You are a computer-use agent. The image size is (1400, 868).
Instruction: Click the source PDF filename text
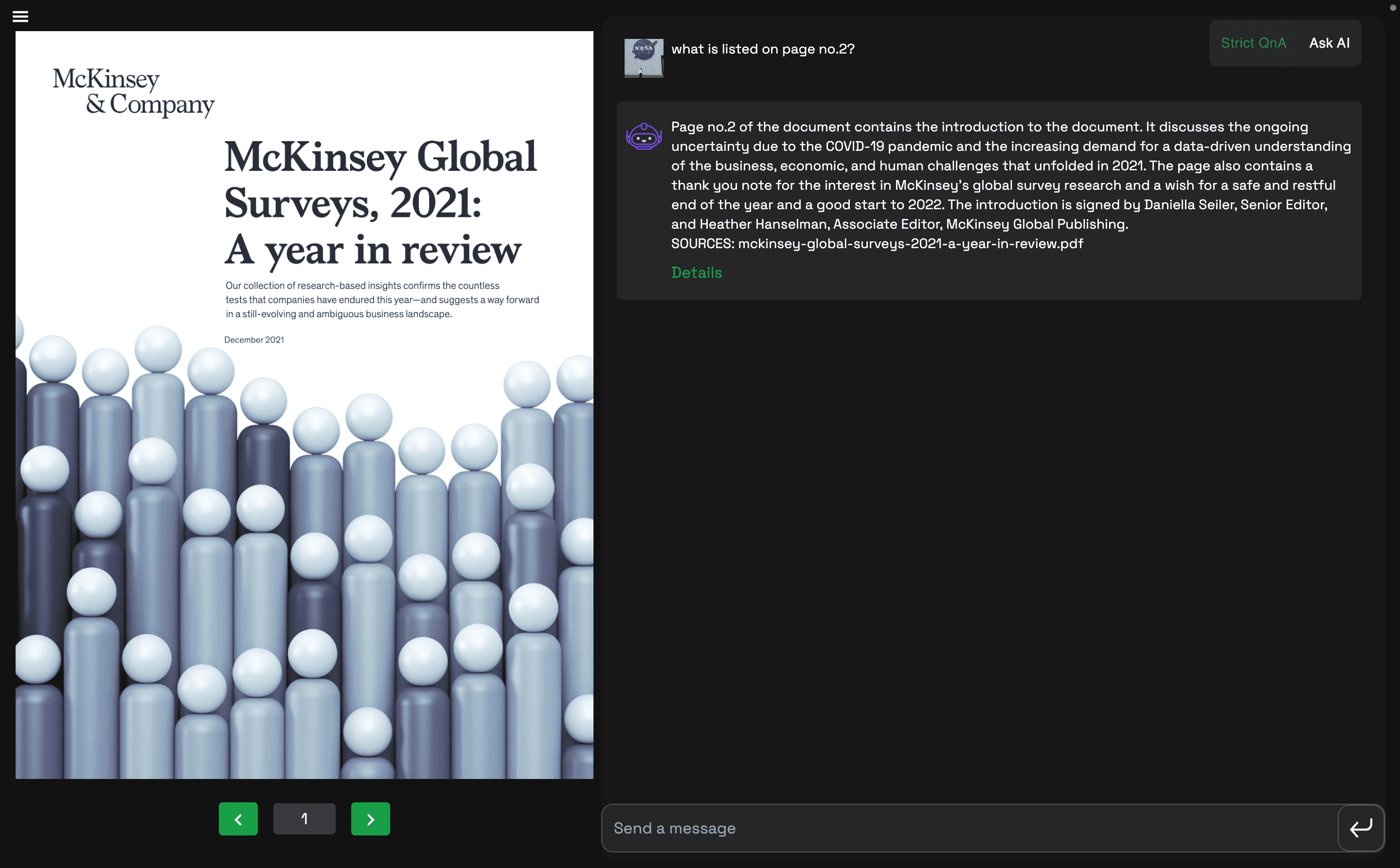pyautogui.click(x=910, y=243)
